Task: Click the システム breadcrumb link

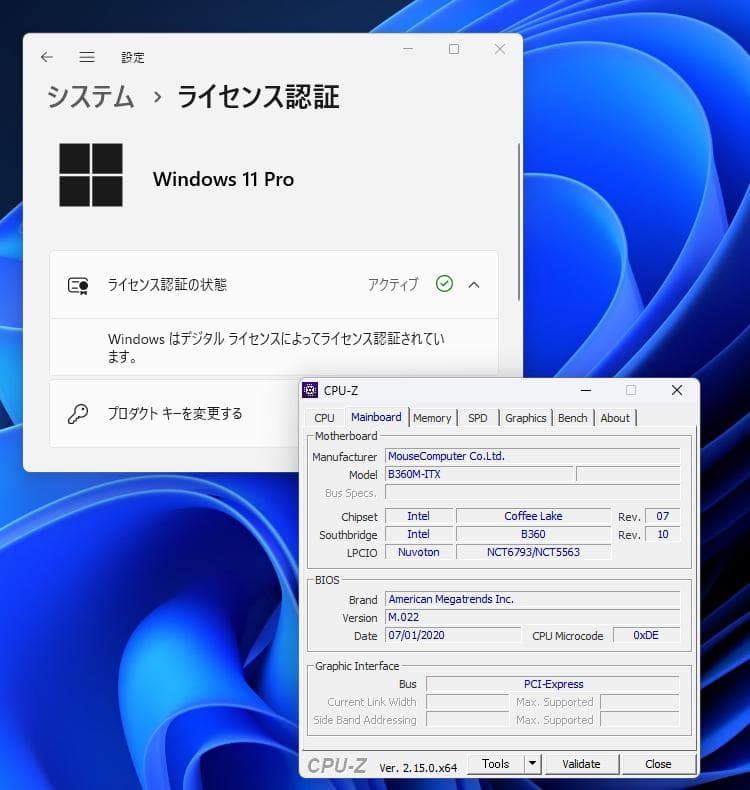Action: [91, 97]
